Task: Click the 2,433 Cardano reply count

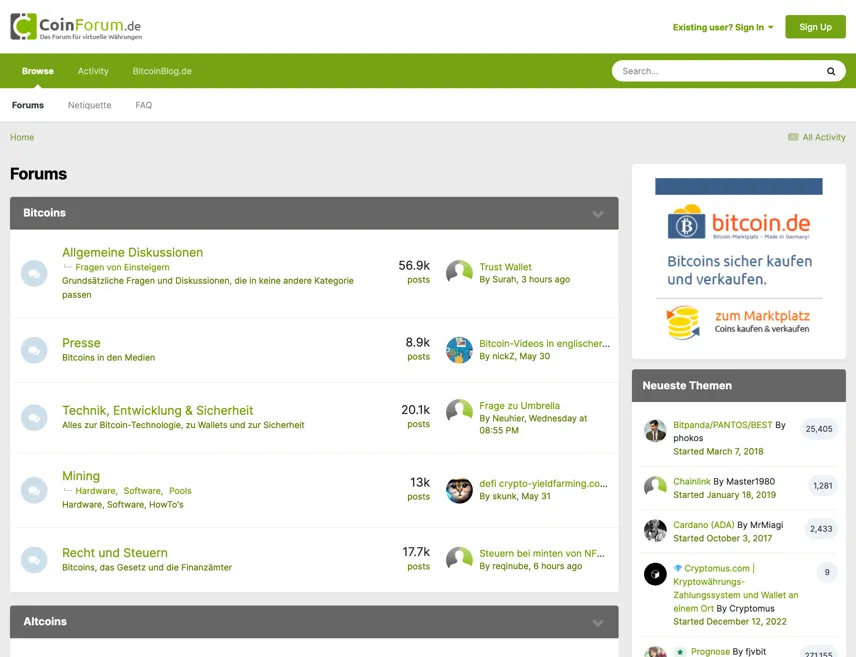Action: click(821, 529)
